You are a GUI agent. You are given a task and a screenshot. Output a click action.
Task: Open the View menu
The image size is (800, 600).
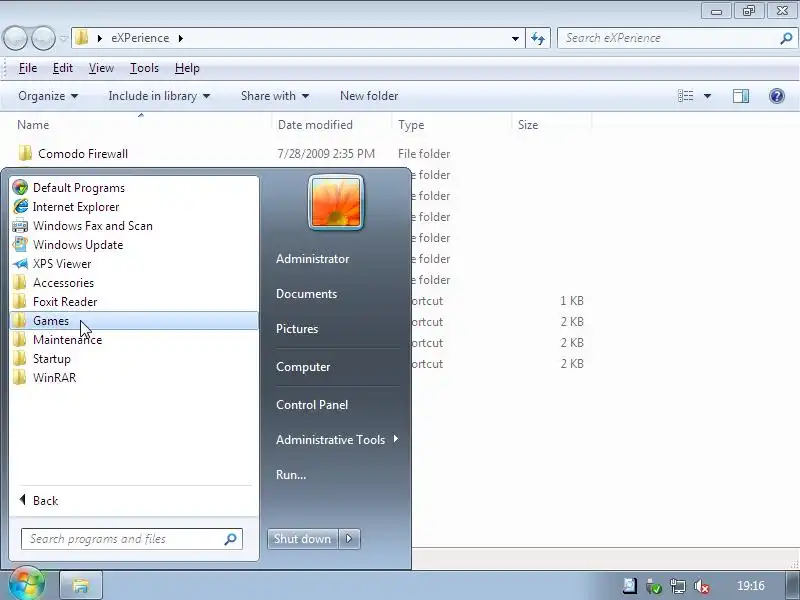[x=101, y=68]
